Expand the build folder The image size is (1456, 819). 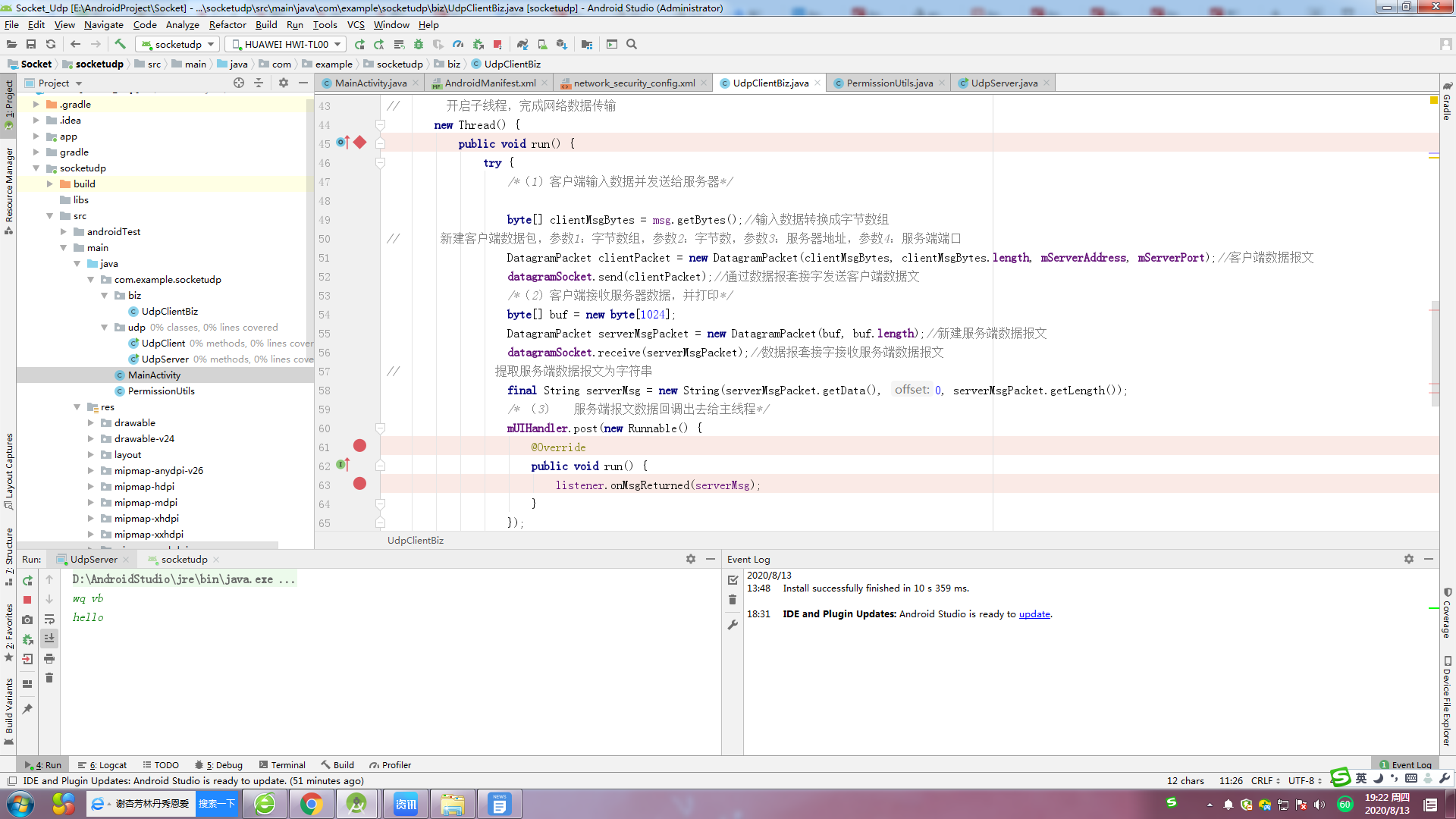pos(49,184)
